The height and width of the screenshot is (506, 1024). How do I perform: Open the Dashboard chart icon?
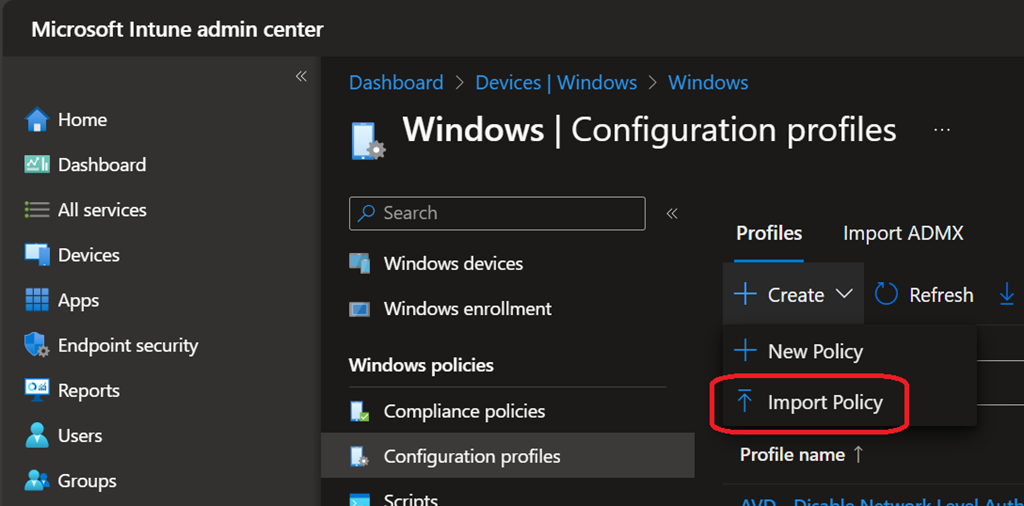click(x=37, y=165)
